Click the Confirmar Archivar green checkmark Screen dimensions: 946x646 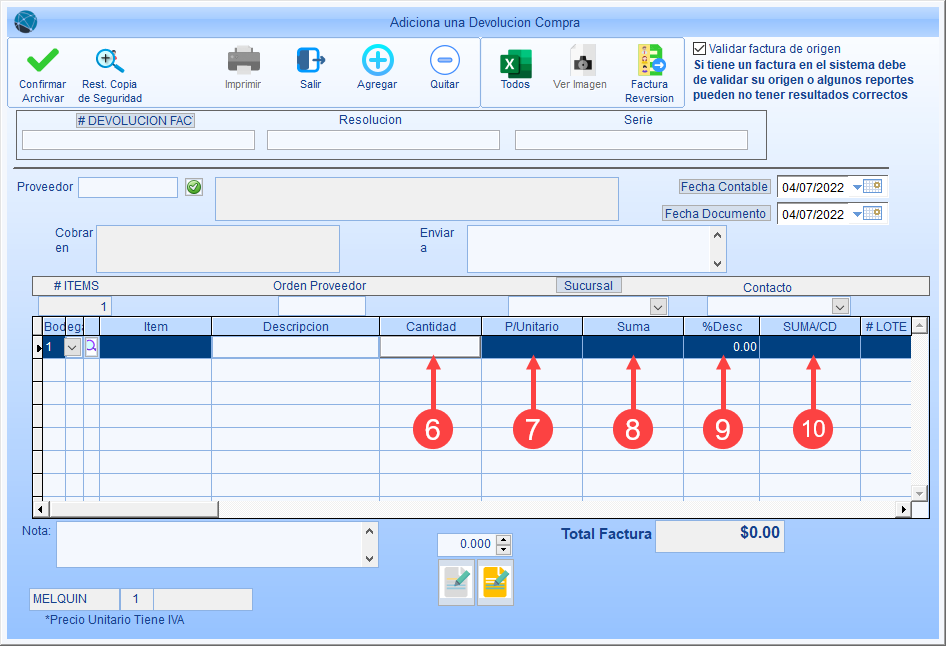pyautogui.click(x=43, y=60)
